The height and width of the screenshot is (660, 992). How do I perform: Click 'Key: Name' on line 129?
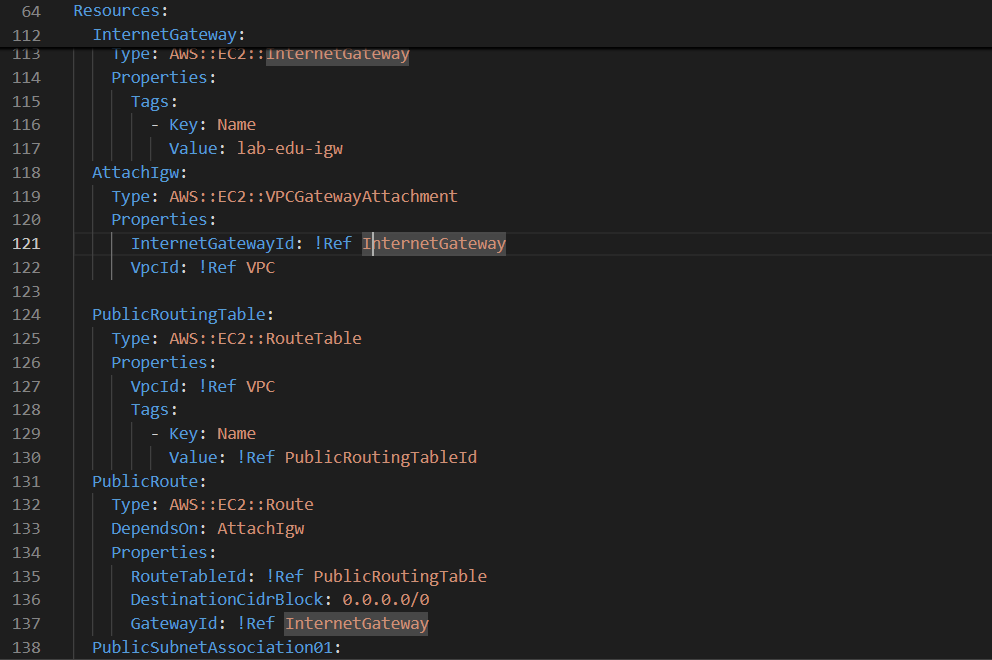pos(213,434)
